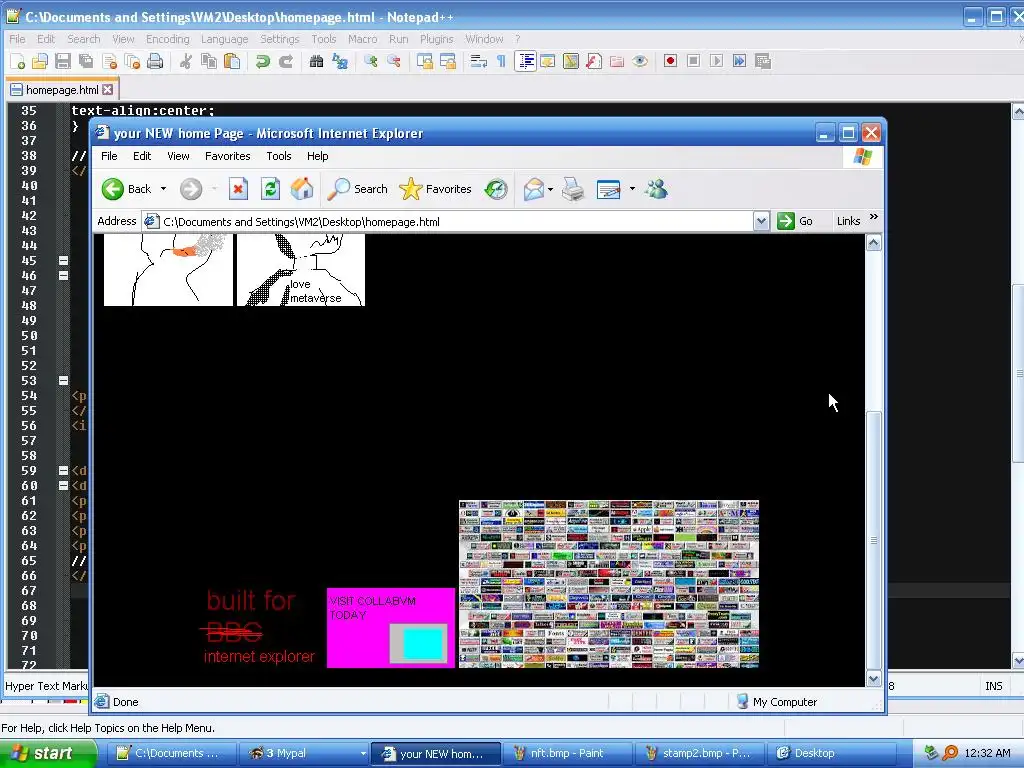This screenshot has width=1024, height=768.
Task: Stop page loading in Internet Explorer
Action: [238, 189]
